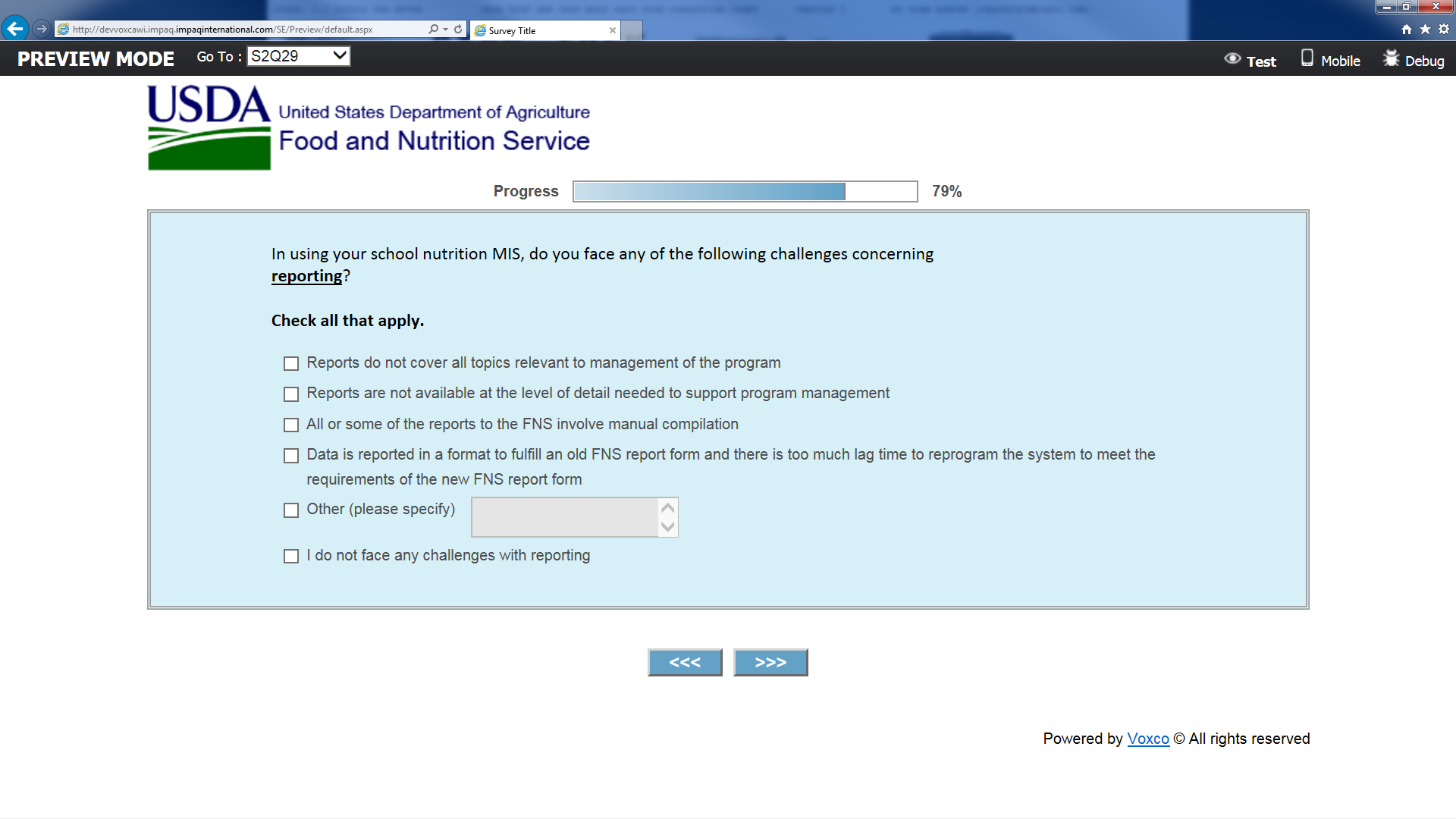The height and width of the screenshot is (819, 1456).
Task: Expand the address bar search dropdown arrow
Action: 445,29
